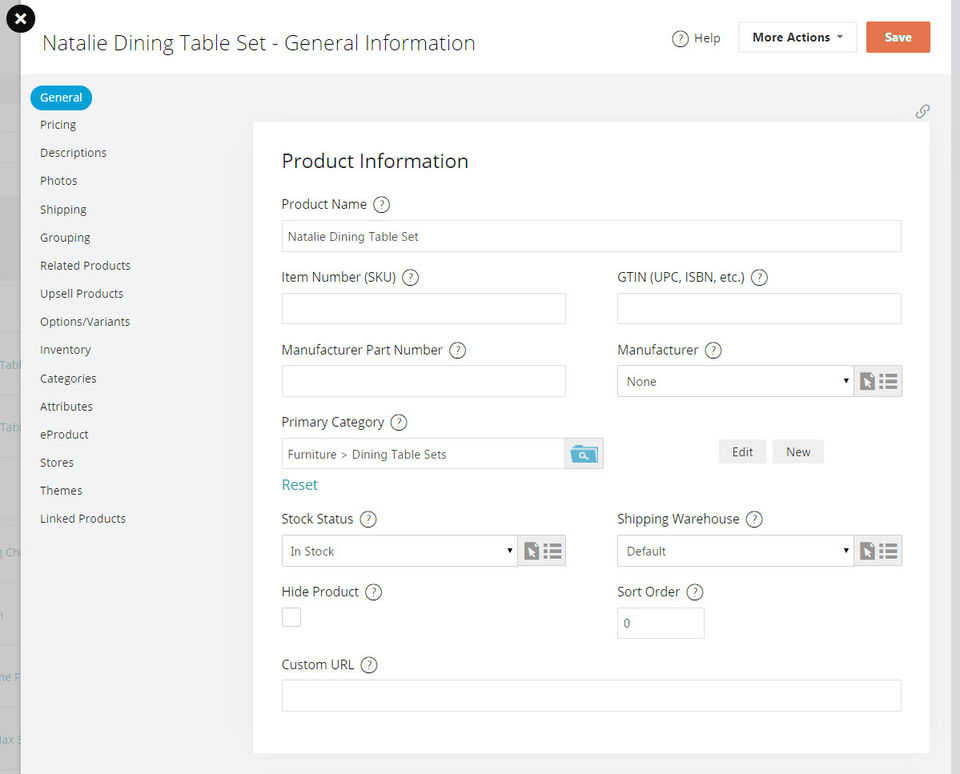This screenshot has height=774, width=960.
Task: Expand the Manufacturer dropdown showing None
Action: (x=735, y=381)
